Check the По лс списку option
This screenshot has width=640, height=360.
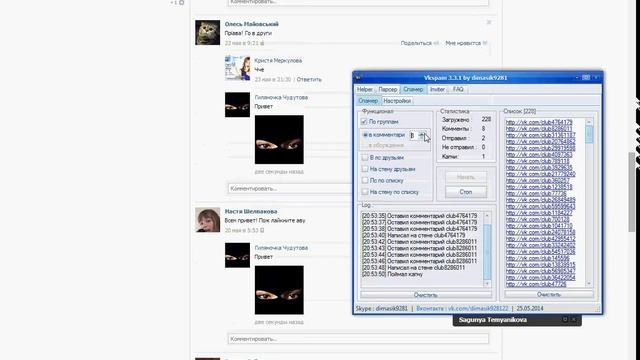click(365, 180)
